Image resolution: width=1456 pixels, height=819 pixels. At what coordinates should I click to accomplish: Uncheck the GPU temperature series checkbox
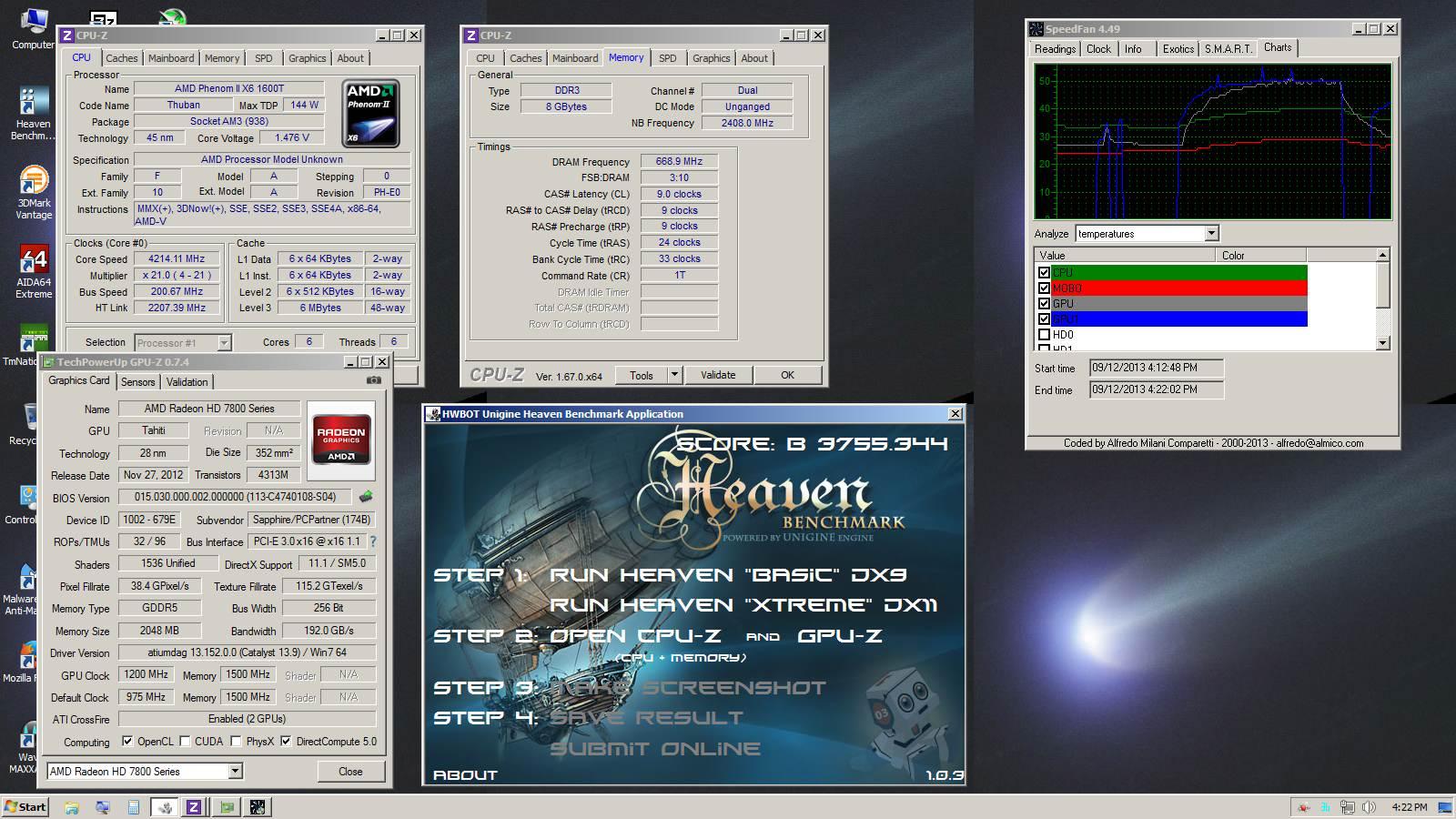coord(1044,303)
